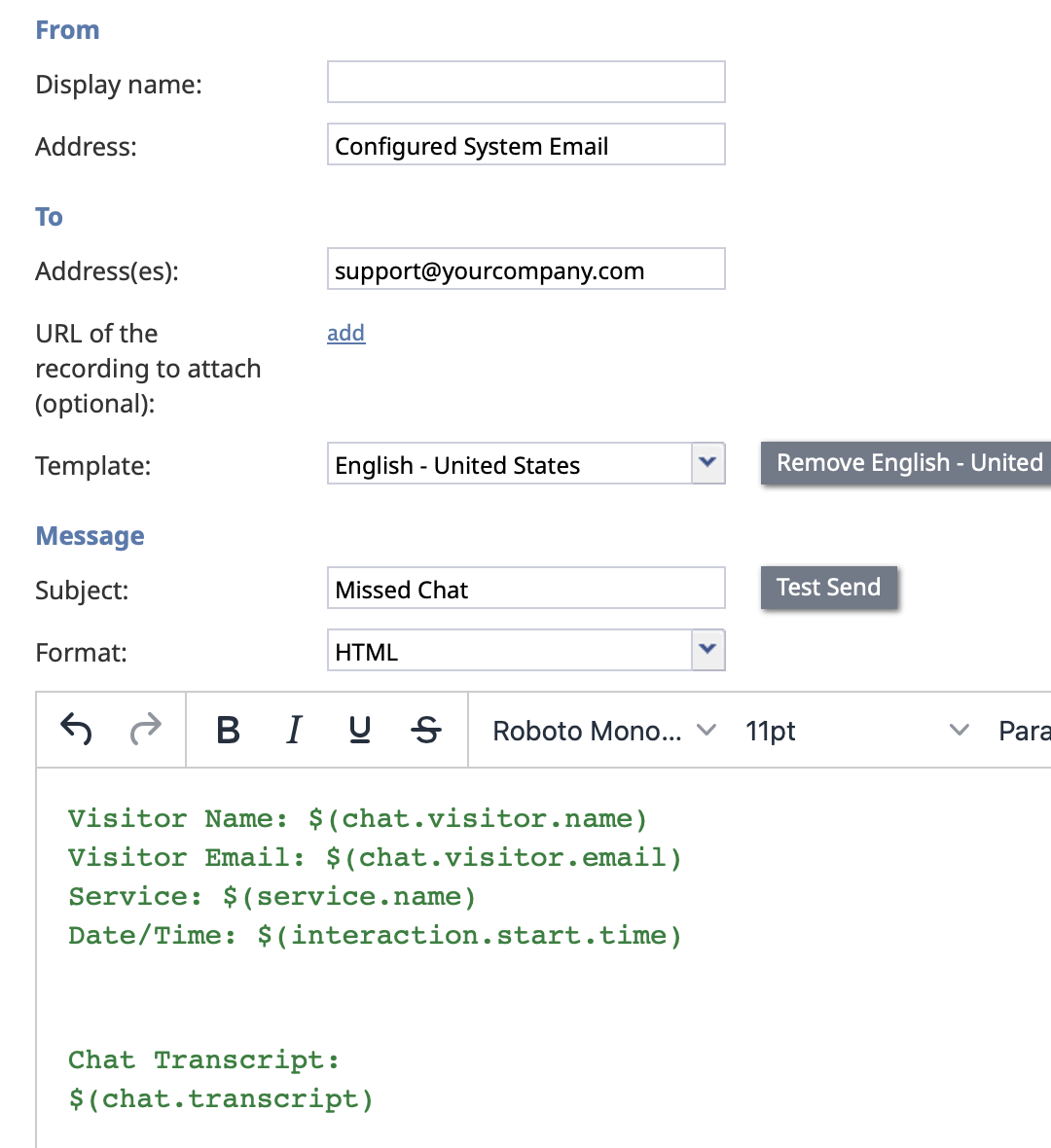Select the Subject field with Missed Chat

(x=525, y=588)
